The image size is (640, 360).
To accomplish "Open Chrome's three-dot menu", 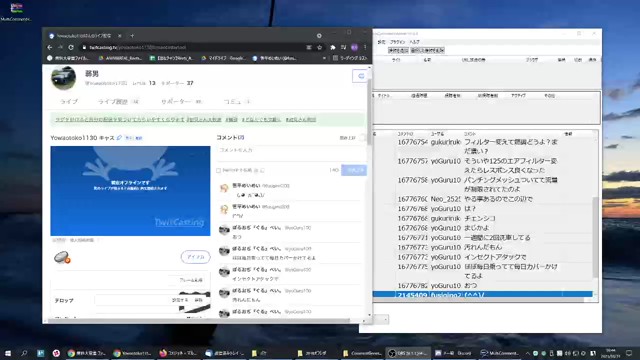I will coord(365,47).
